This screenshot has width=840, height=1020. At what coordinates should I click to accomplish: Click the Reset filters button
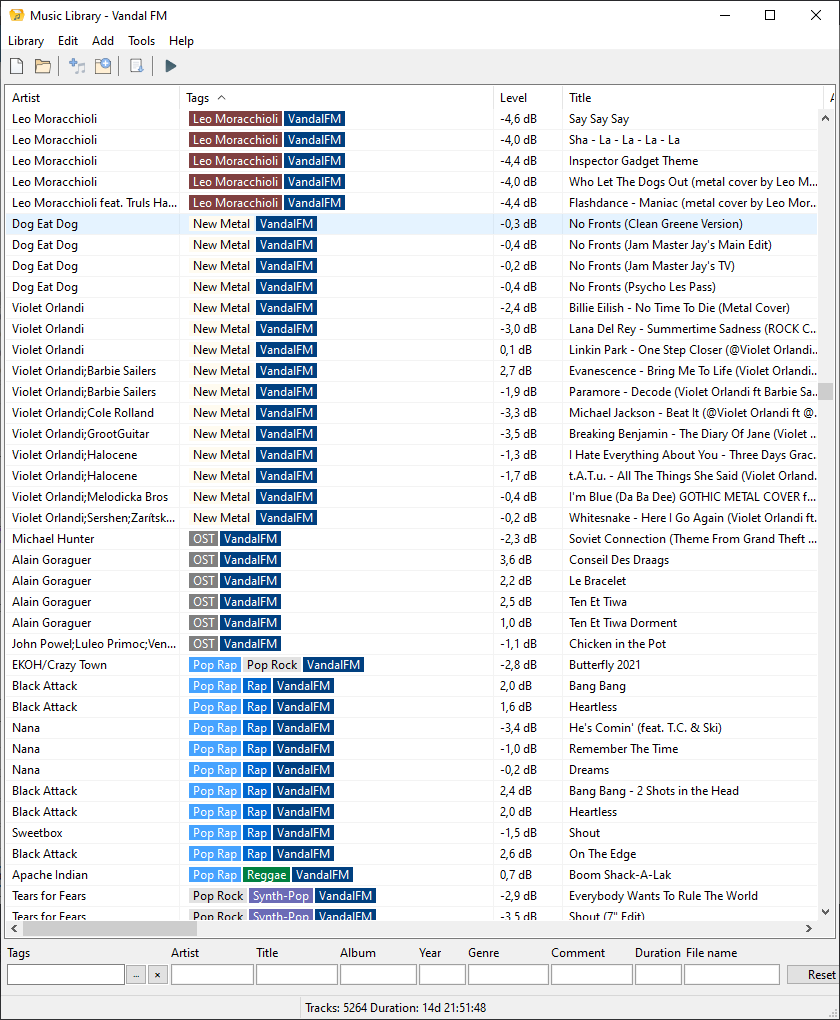tap(813, 974)
